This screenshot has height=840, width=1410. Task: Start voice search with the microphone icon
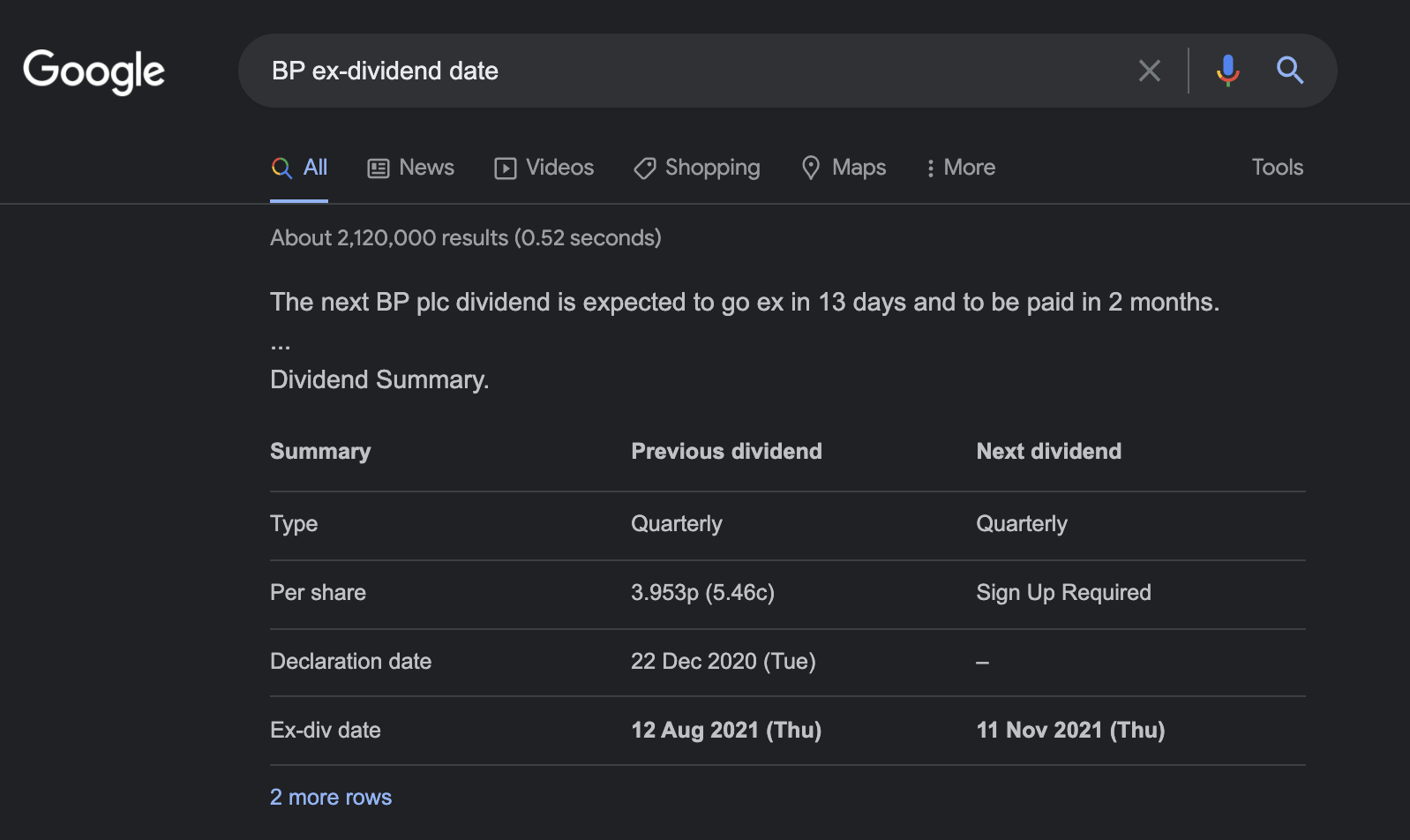point(1227,71)
